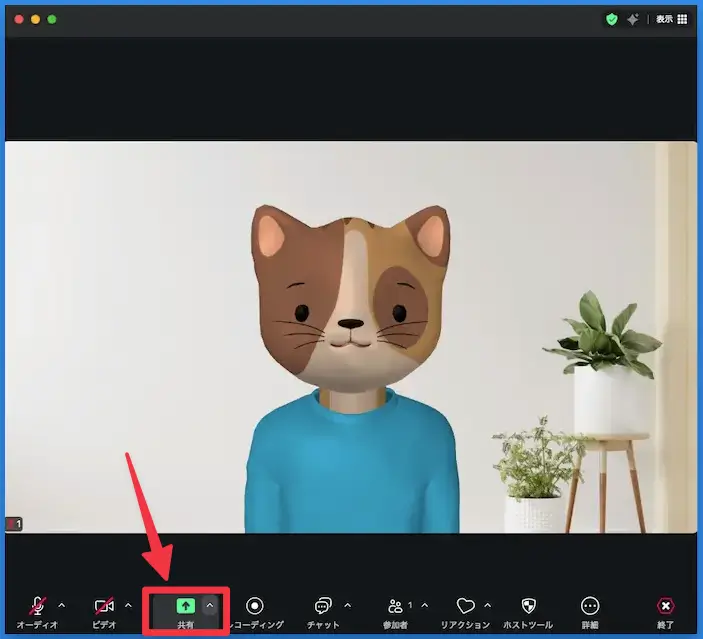Viewport: 703px width, 639px height.
Task: Open the 表示 view layout menu
Action: [672, 19]
